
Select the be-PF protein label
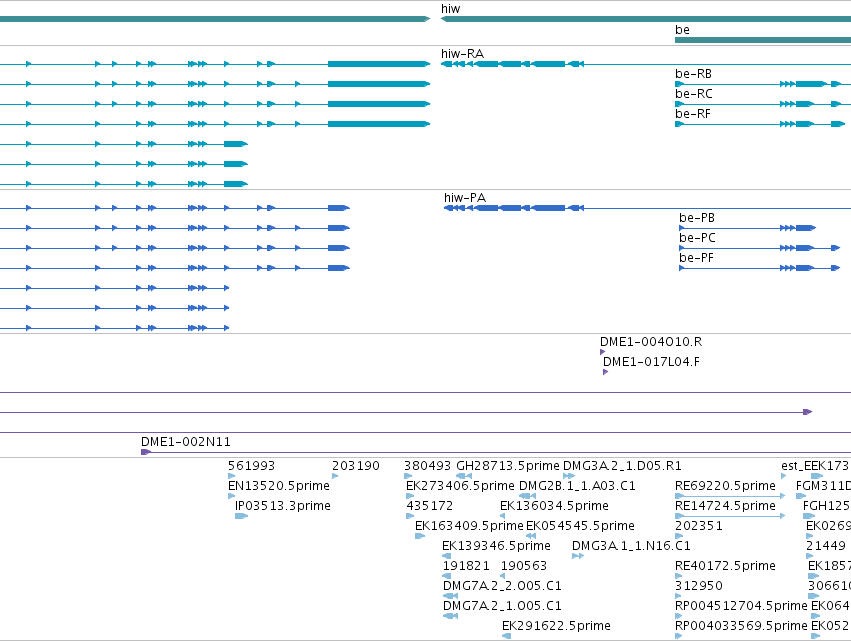696,258
